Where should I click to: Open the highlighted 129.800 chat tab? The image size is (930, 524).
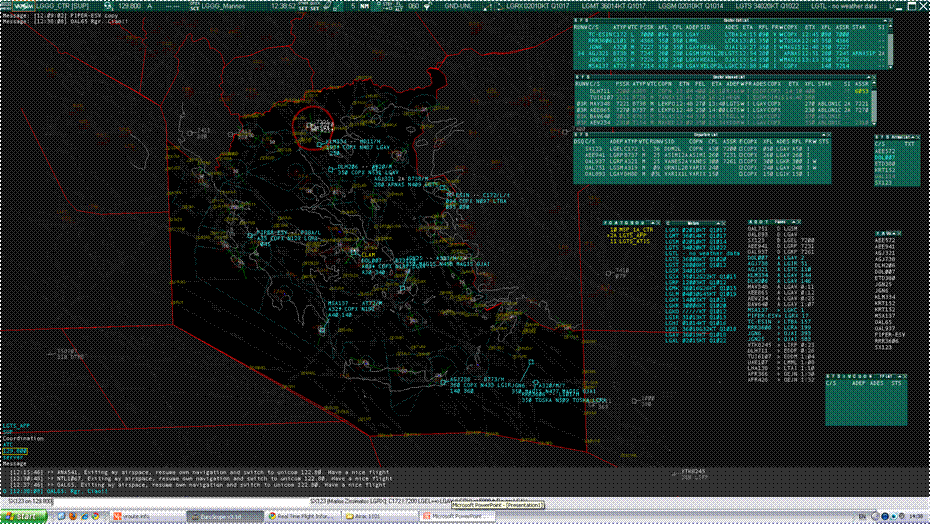15,451
